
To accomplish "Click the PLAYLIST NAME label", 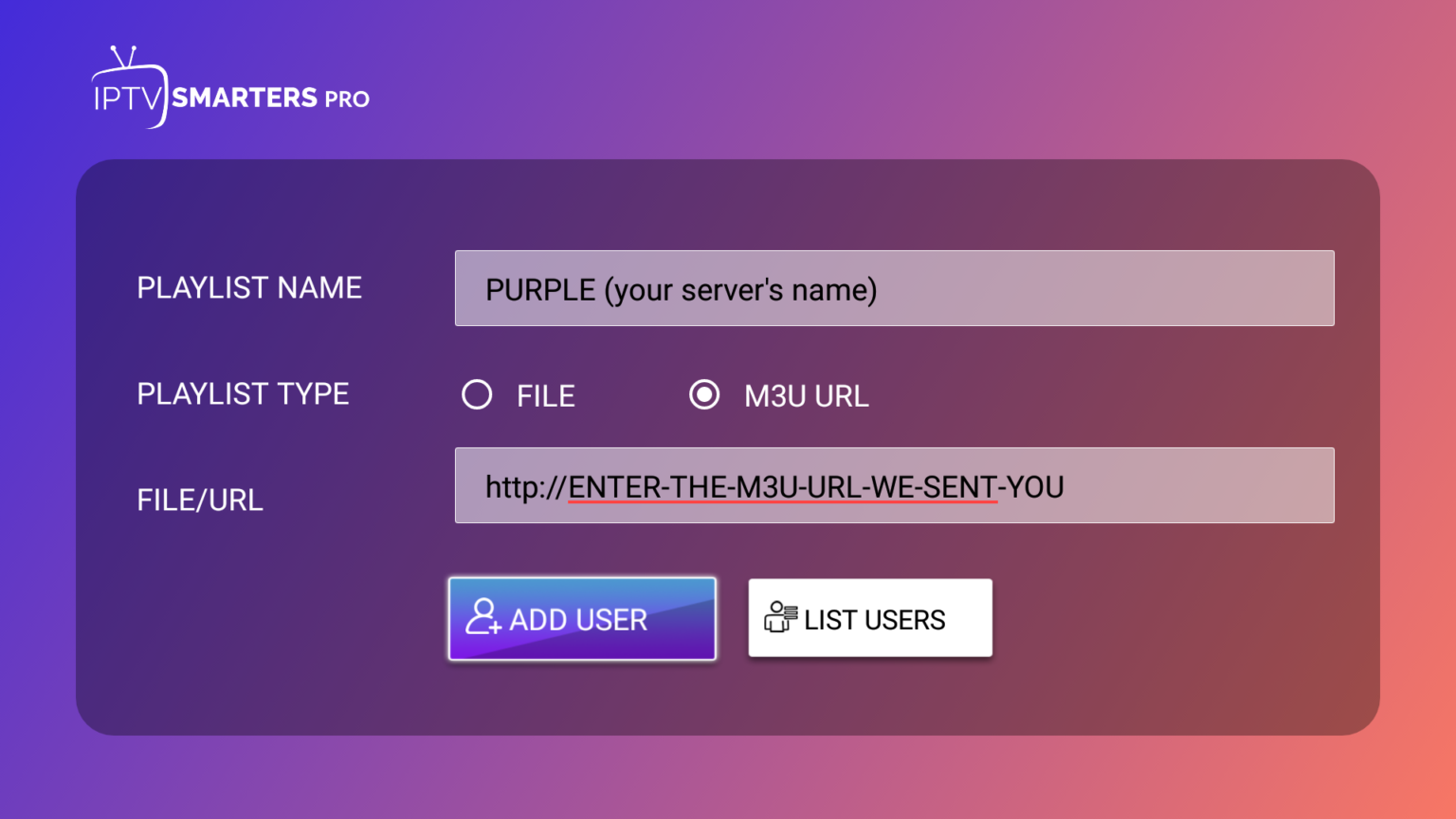I will [249, 288].
